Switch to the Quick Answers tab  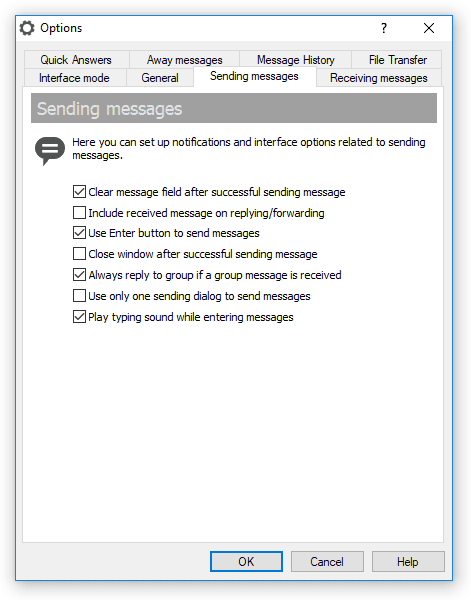(x=76, y=60)
